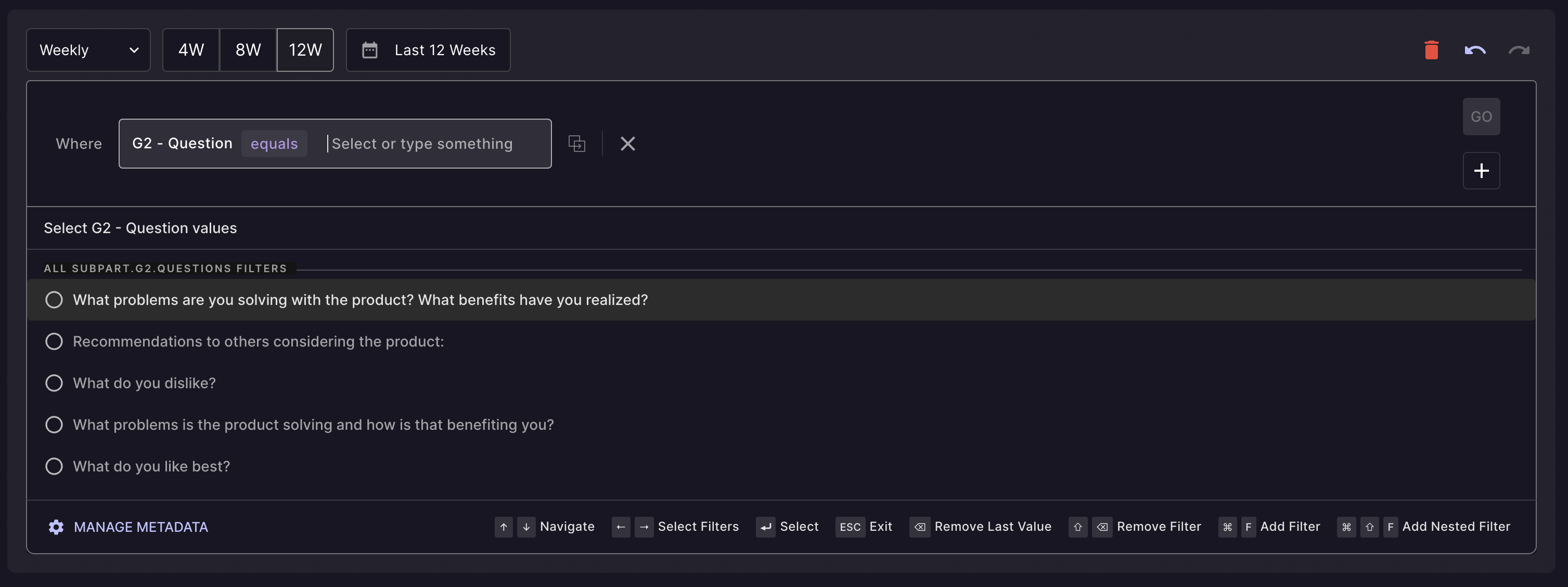Click the undo arrow icon
1568x587 pixels.
(x=1475, y=50)
